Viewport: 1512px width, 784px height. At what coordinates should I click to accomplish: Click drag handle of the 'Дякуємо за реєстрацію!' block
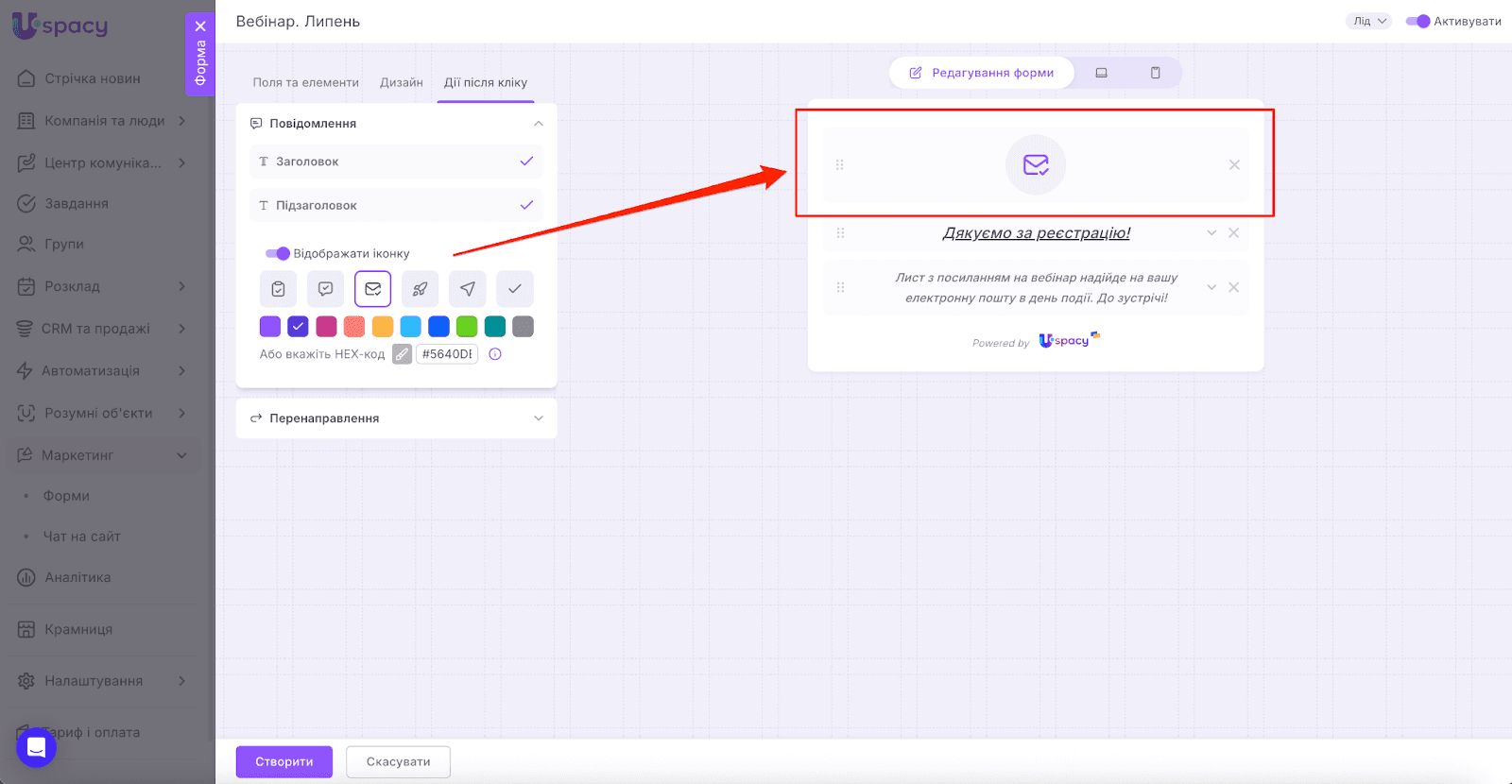click(840, 233)
